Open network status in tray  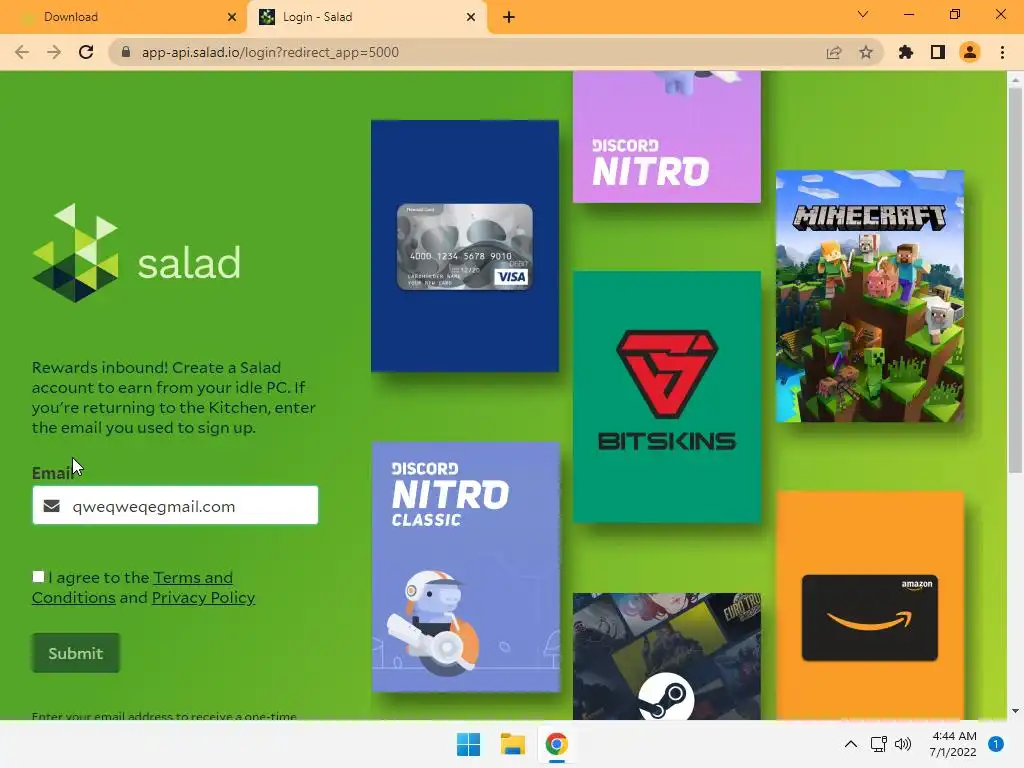[x=878, y=744]
